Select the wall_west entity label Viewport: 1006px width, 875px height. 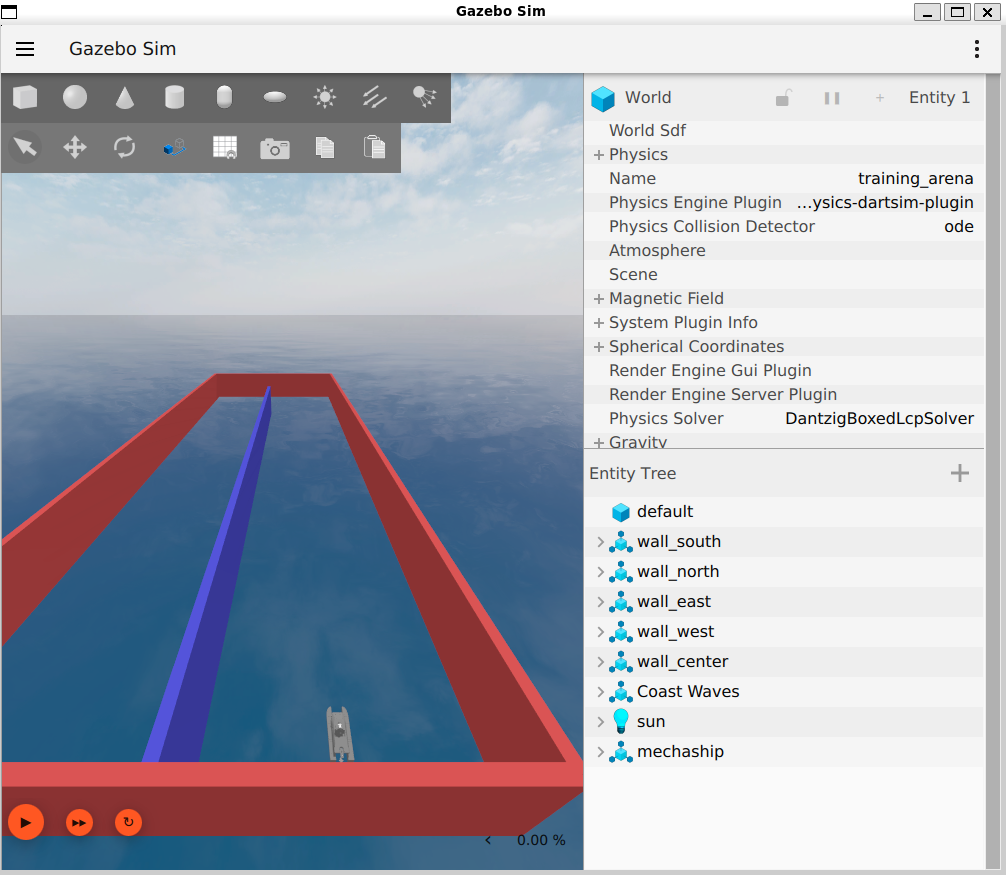(x=675, y=632)
